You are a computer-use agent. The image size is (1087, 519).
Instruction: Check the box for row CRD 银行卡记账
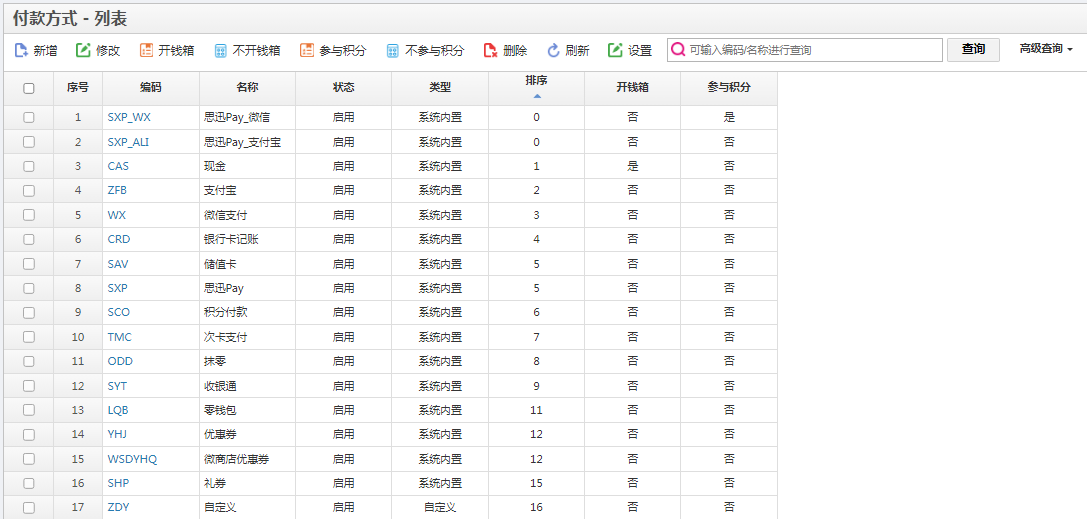tap(28, 239)
